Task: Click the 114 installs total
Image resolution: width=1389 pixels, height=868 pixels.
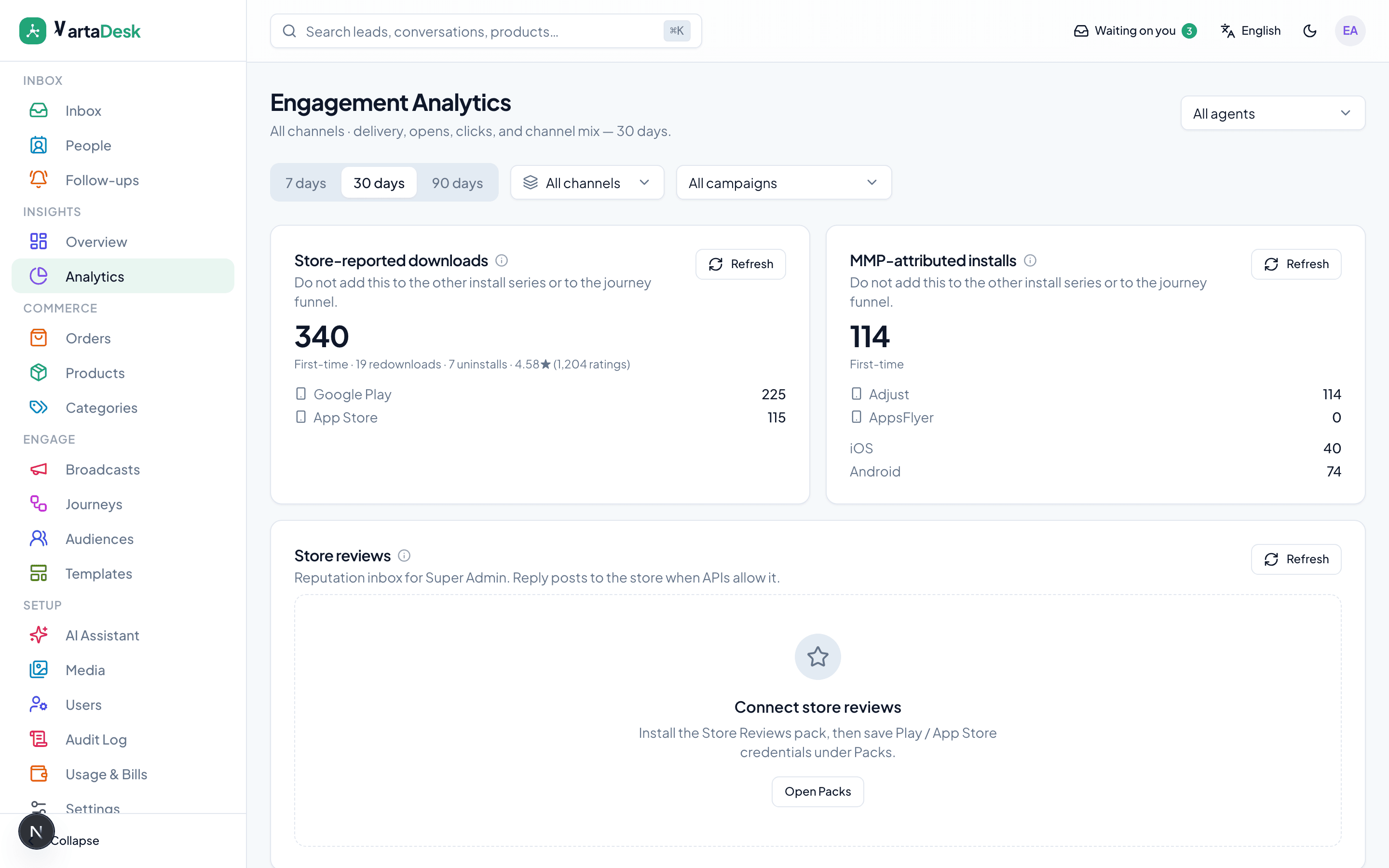Action: pyautogui.click(x=870, y=337)
